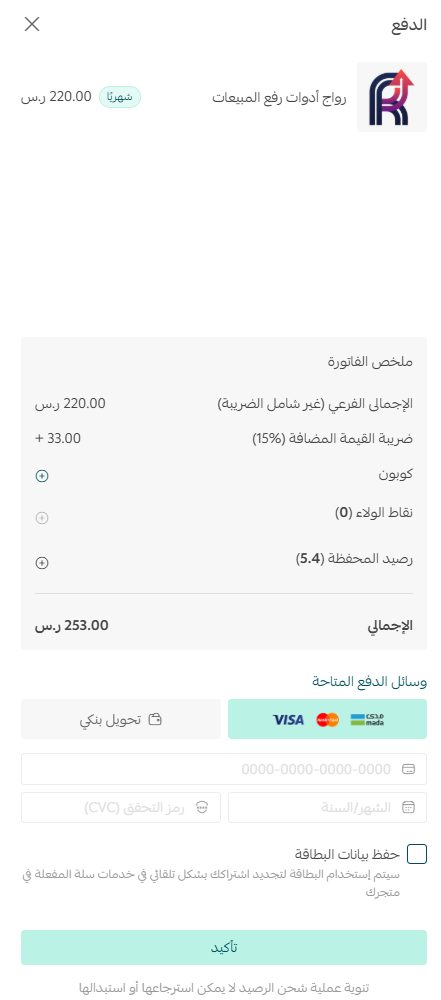Click the CVC security icon

click(202, 807)
